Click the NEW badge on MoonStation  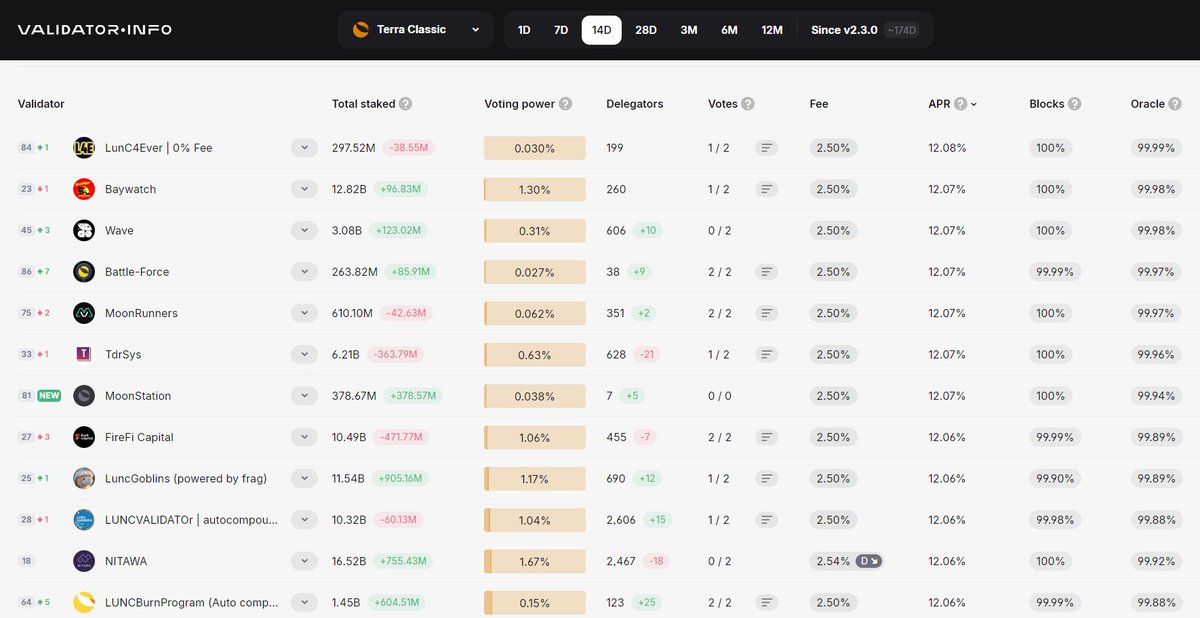[49, 396]
